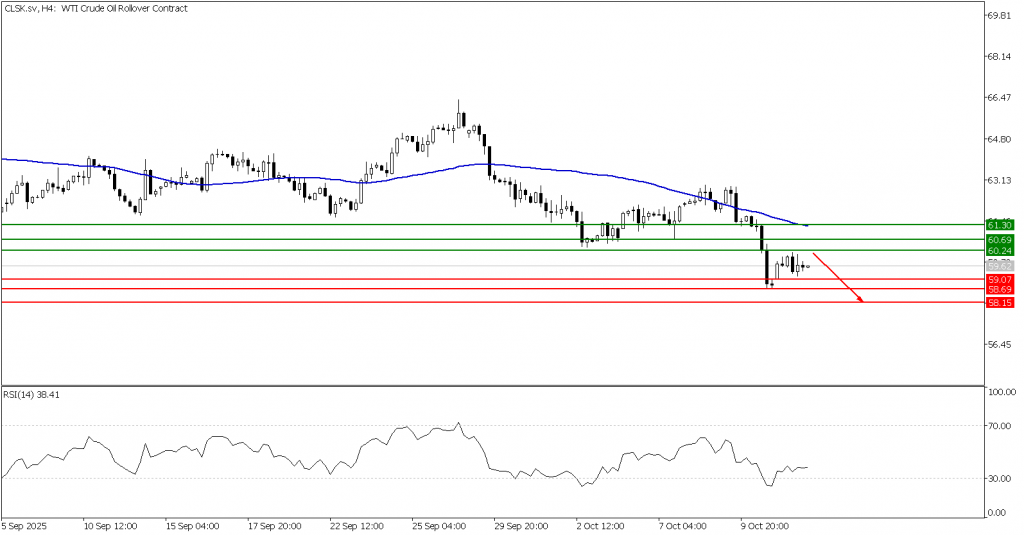This screenshot has width=1024, height=535.
Task: Click the 9 Oct 20:00 date label
Action: (x=763, y=523)
